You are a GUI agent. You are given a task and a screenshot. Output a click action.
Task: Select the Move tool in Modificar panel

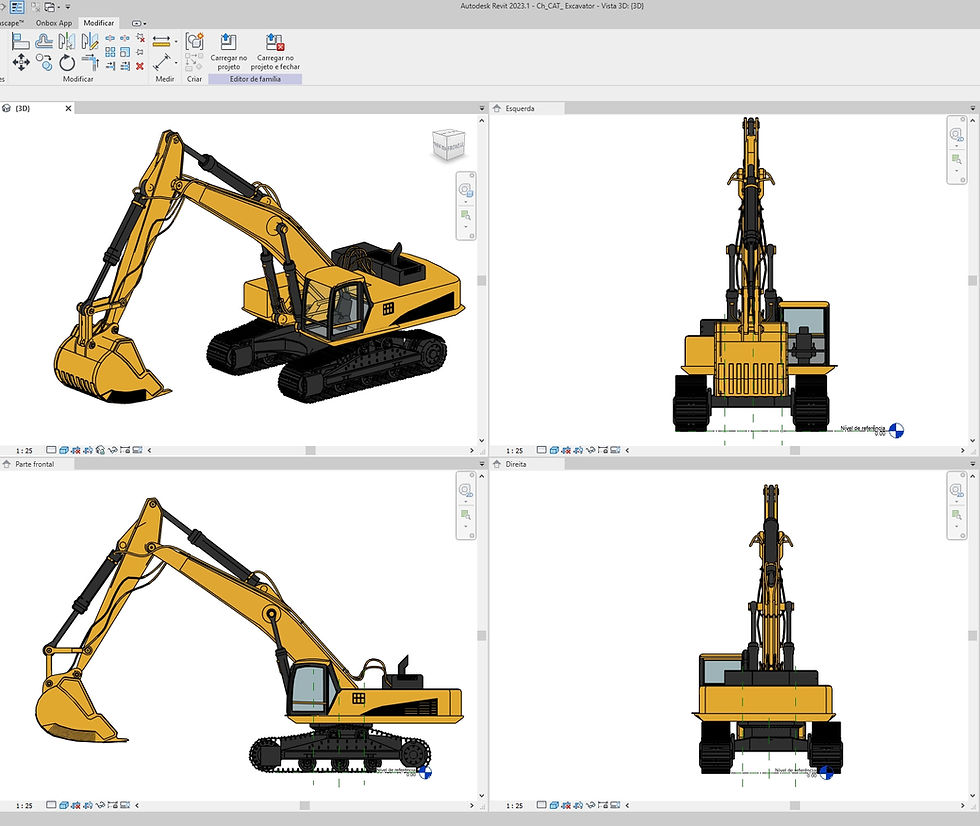point(20,62)
